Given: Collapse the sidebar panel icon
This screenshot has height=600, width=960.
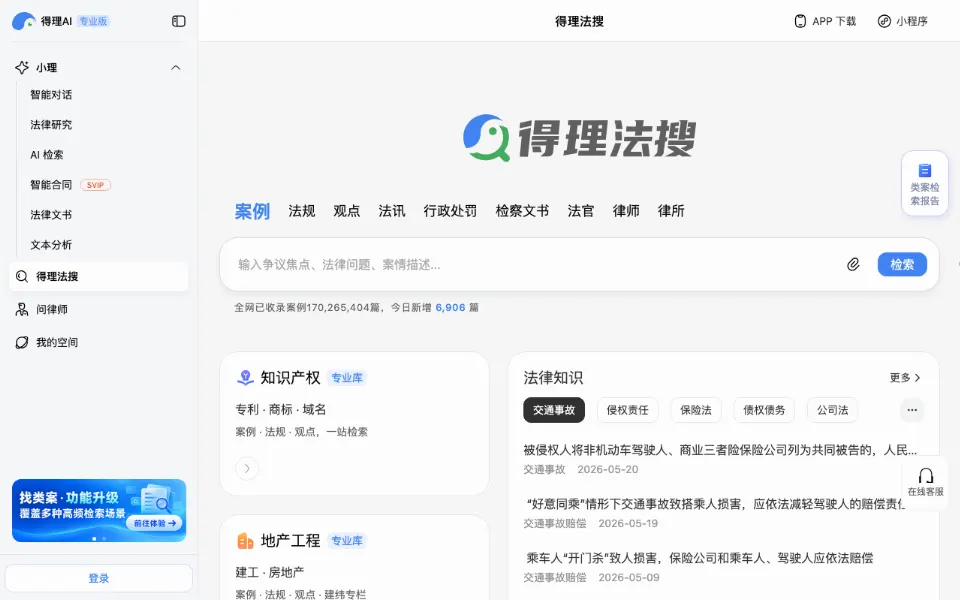Looking at the screenshot, I should click(x=178, y=21).
